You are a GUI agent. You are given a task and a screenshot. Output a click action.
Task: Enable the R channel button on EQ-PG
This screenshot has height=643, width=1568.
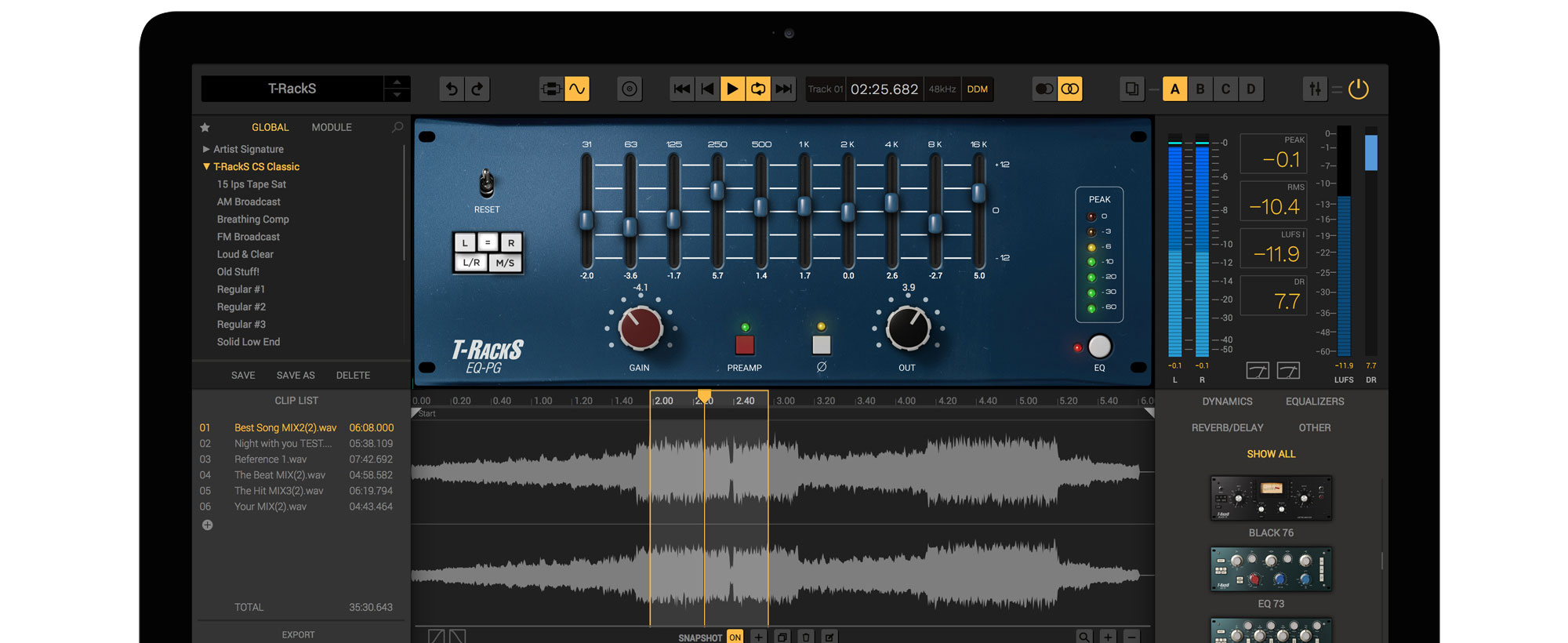coord(511,243)
